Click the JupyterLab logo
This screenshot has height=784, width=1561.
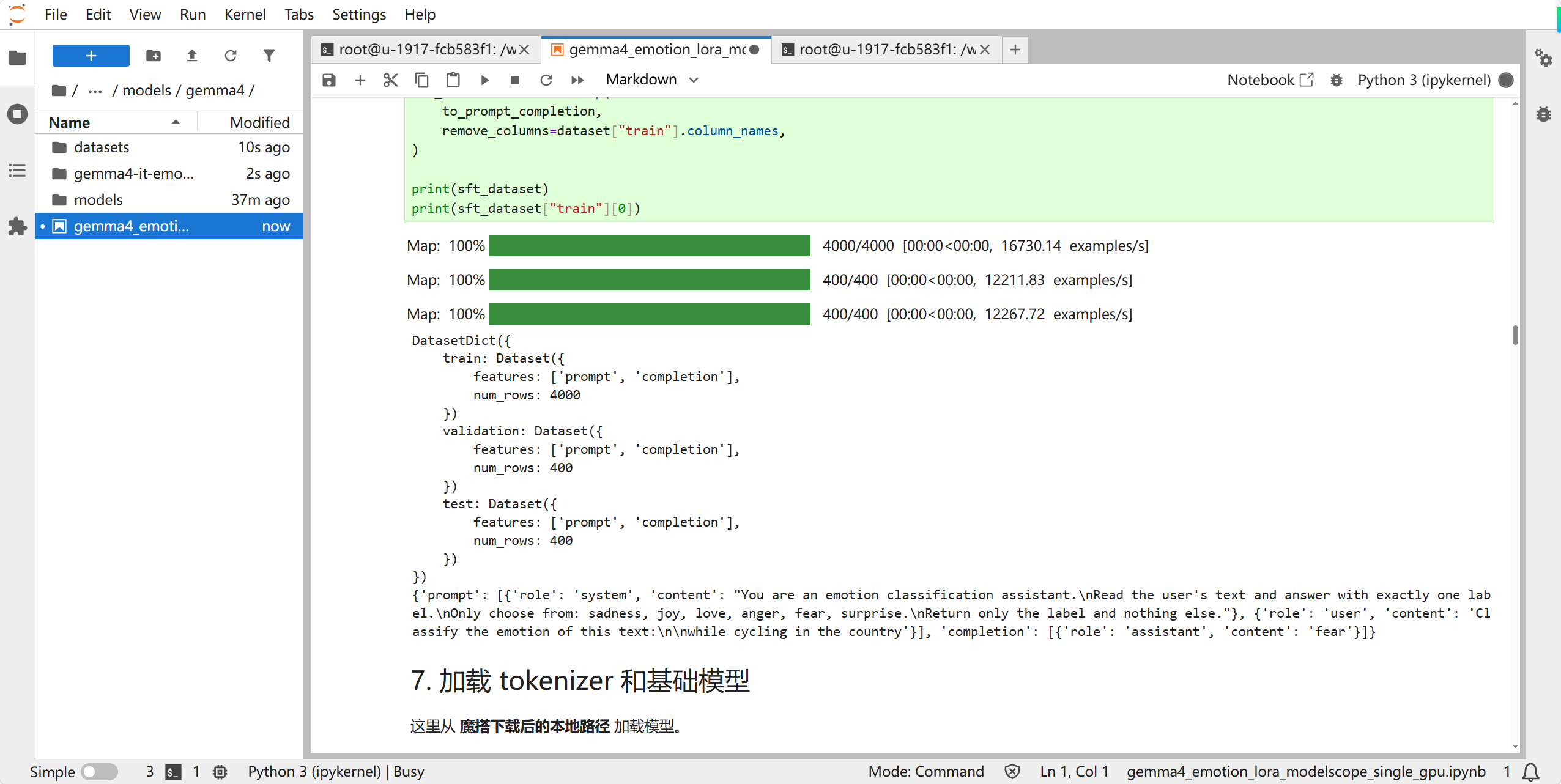[18, 14]
